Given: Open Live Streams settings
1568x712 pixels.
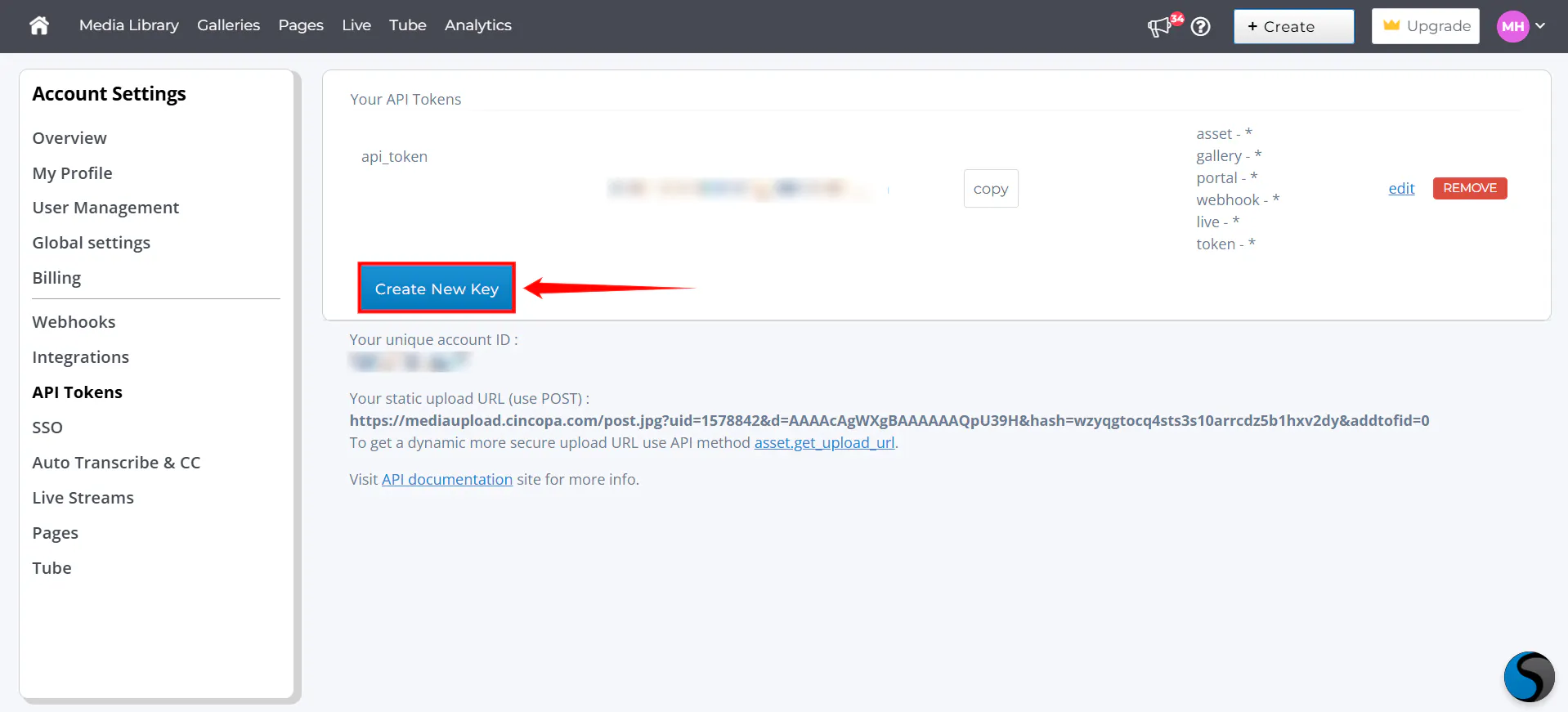Looking at the screenshot, I should [x=83, y=498].
